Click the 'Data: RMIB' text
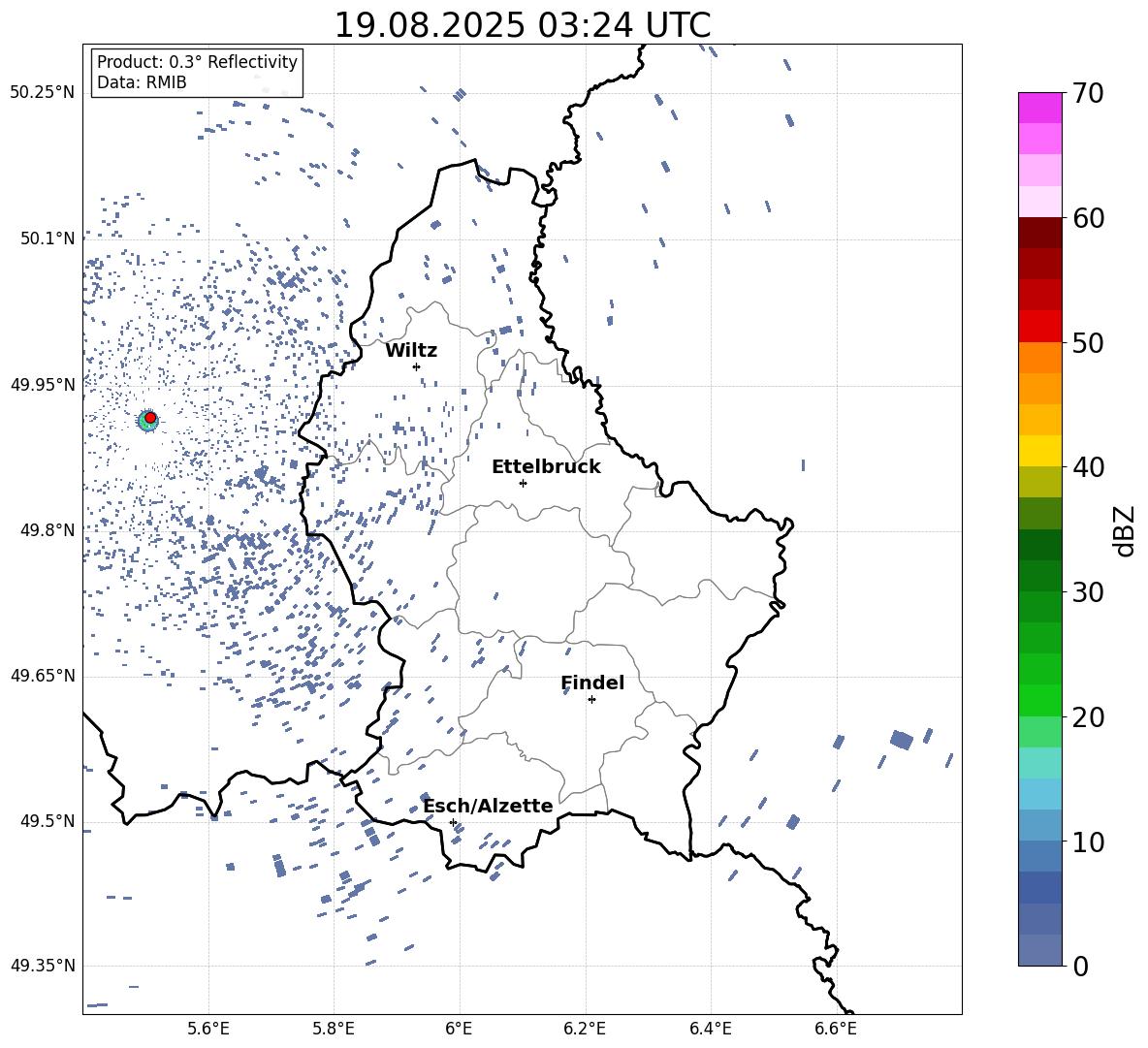 pyautogui.click(x=142, y=82)
